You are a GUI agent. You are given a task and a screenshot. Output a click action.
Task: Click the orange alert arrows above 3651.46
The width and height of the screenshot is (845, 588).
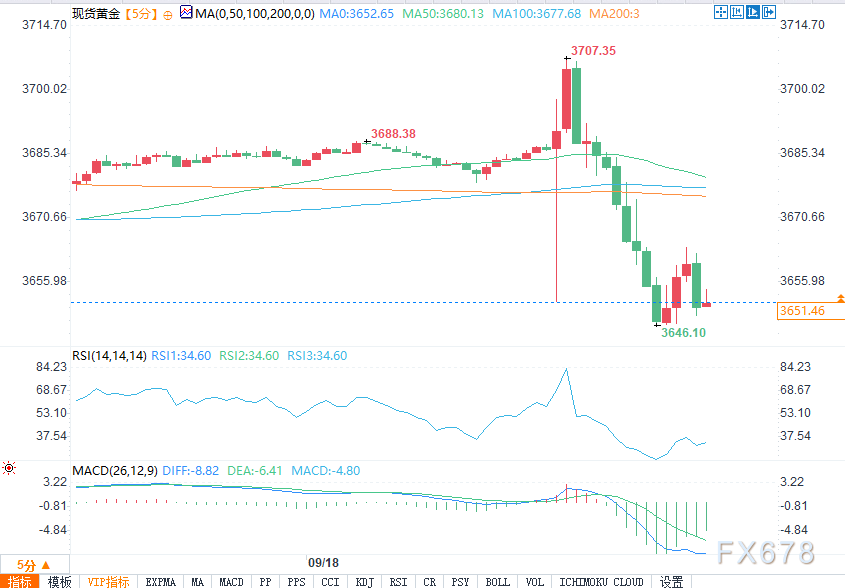(x=840, y=298)
